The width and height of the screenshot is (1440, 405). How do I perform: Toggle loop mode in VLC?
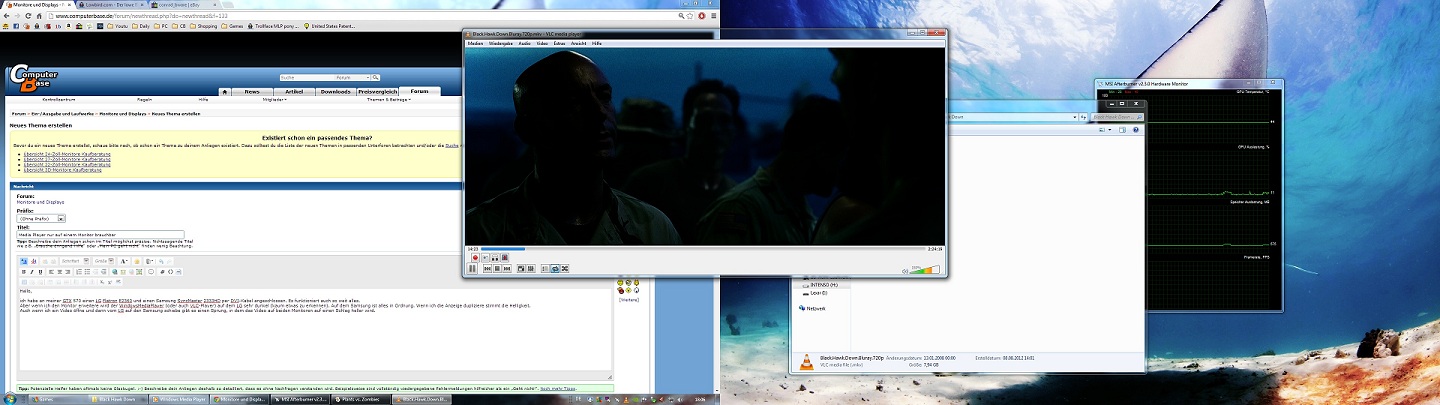pos(555,268)
